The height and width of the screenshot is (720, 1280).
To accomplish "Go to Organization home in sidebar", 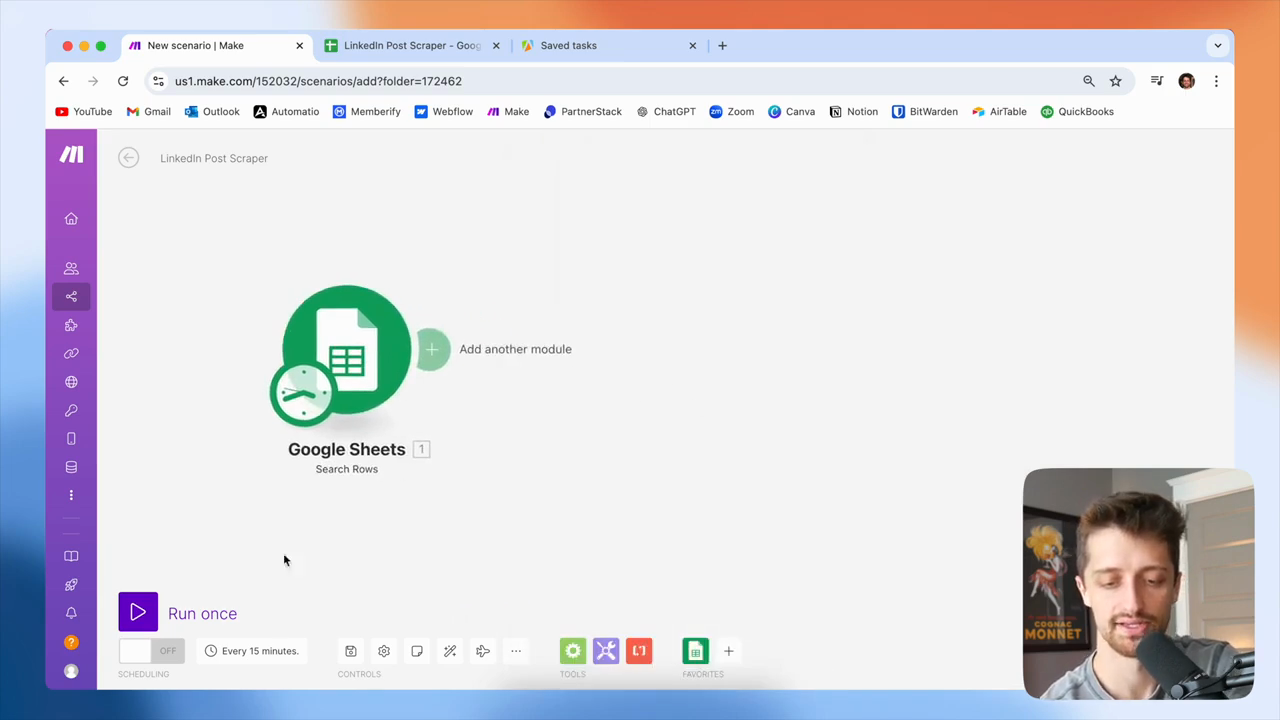I will 71,219.
